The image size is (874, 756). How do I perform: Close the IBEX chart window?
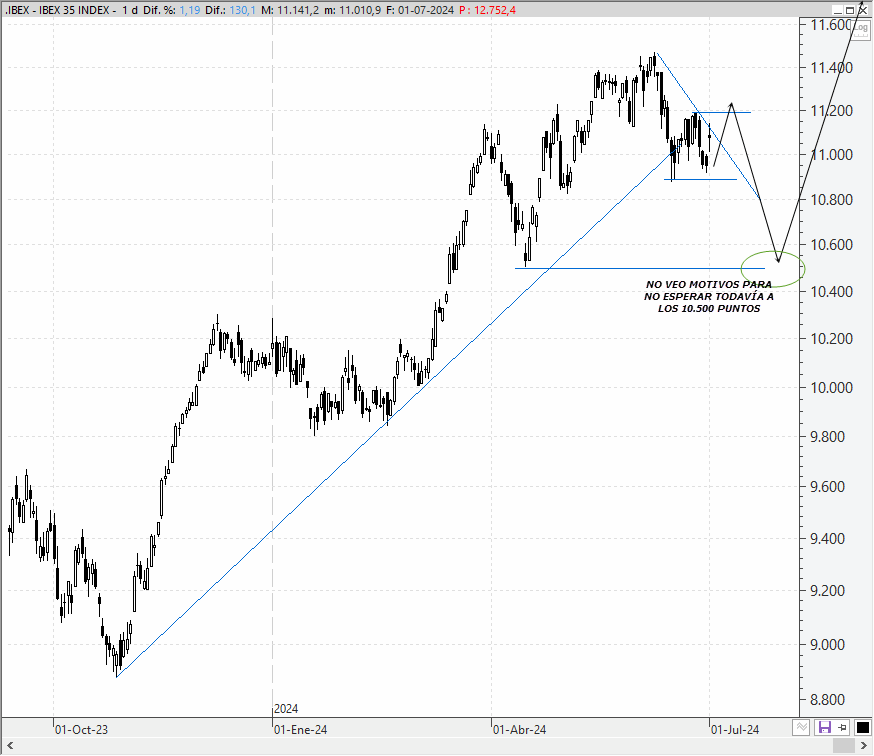[x=862, y=11]
